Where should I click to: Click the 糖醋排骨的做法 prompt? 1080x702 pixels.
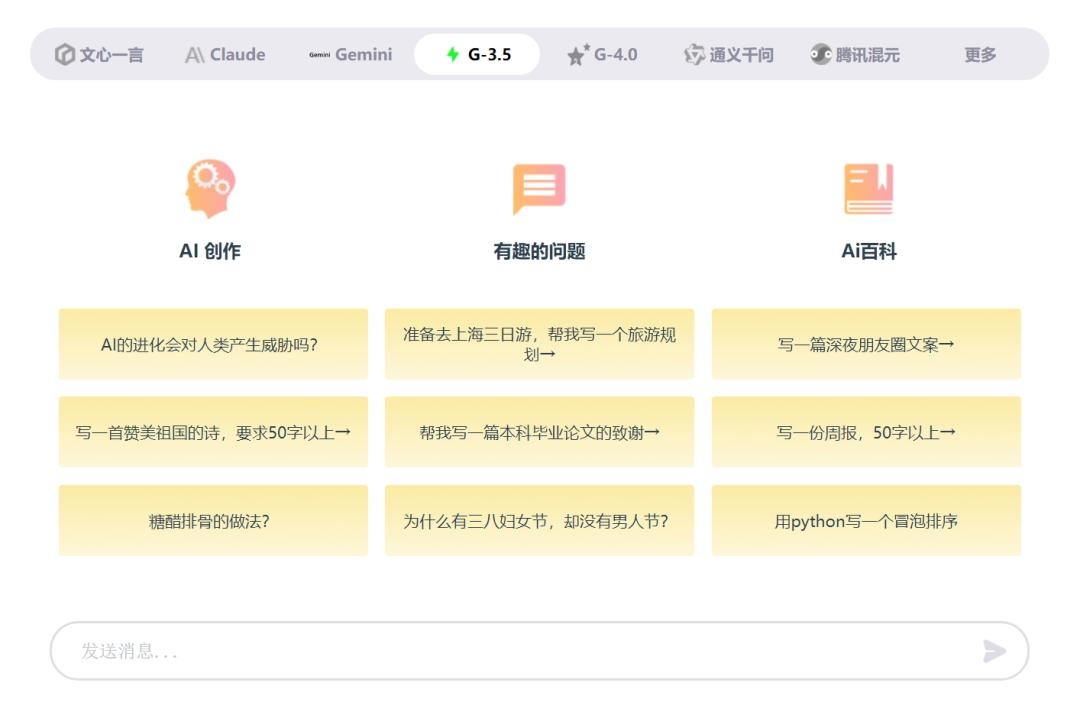click(213, 521)
